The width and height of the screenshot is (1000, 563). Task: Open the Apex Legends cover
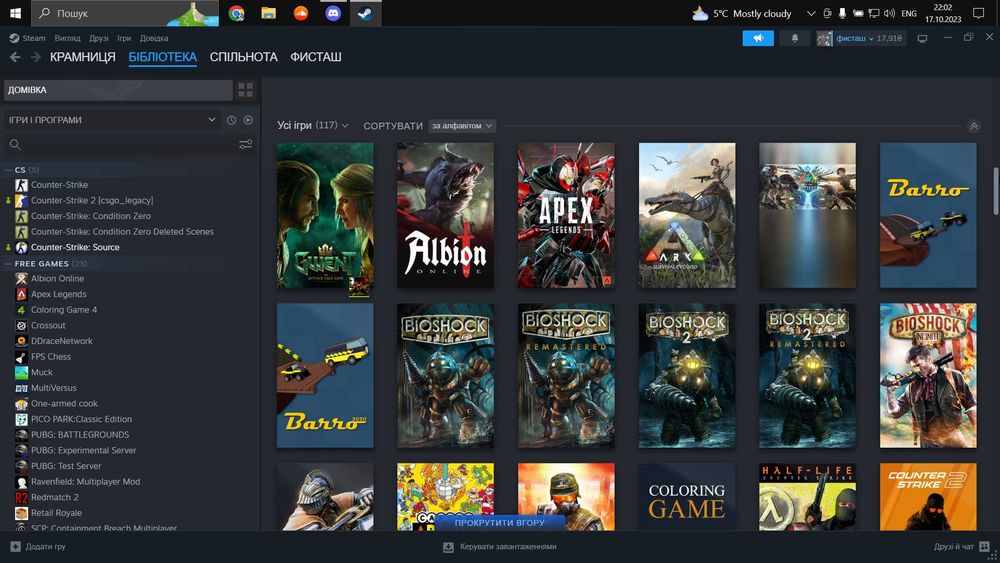566,216
